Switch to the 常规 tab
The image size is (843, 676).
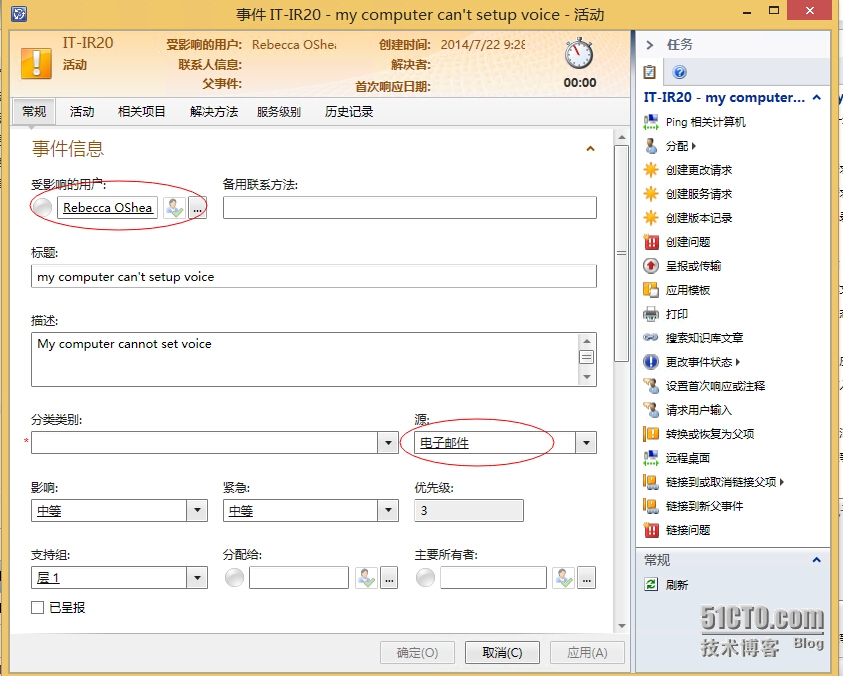(x=33, y=111)
